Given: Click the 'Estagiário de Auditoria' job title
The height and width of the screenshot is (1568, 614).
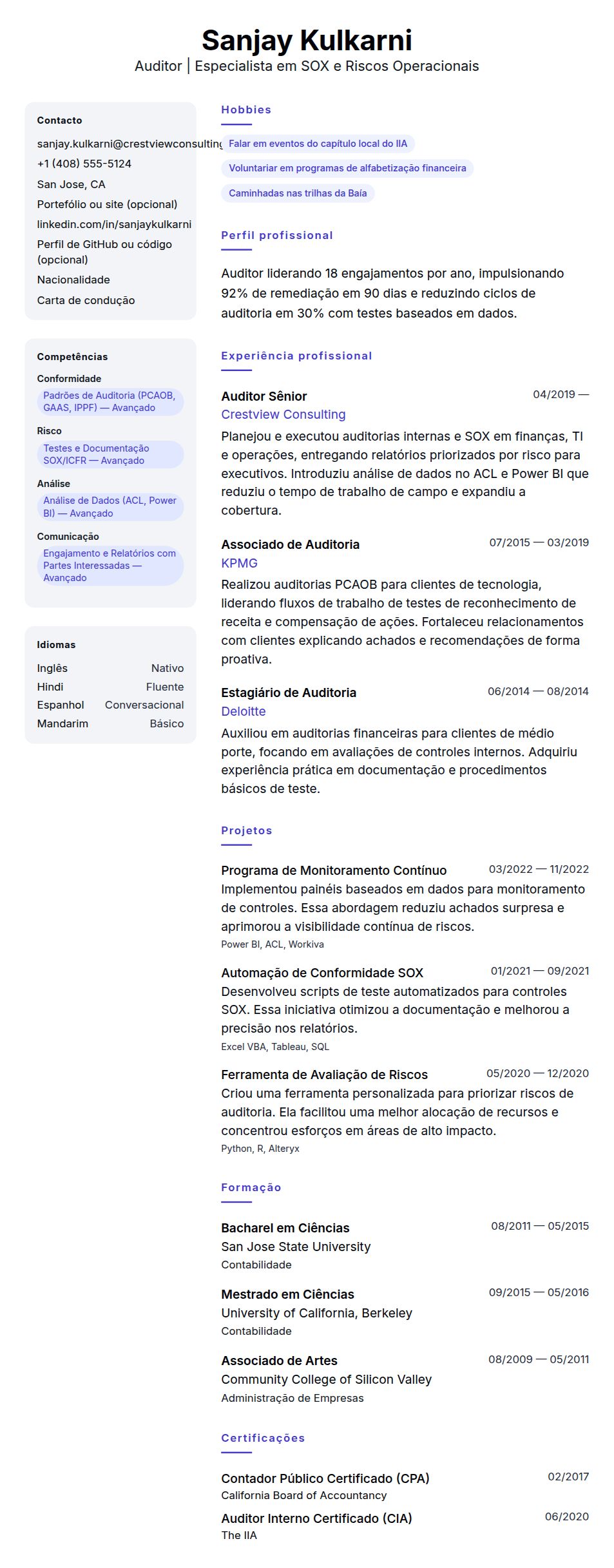Looking at the screenshot, I should 289,693.
